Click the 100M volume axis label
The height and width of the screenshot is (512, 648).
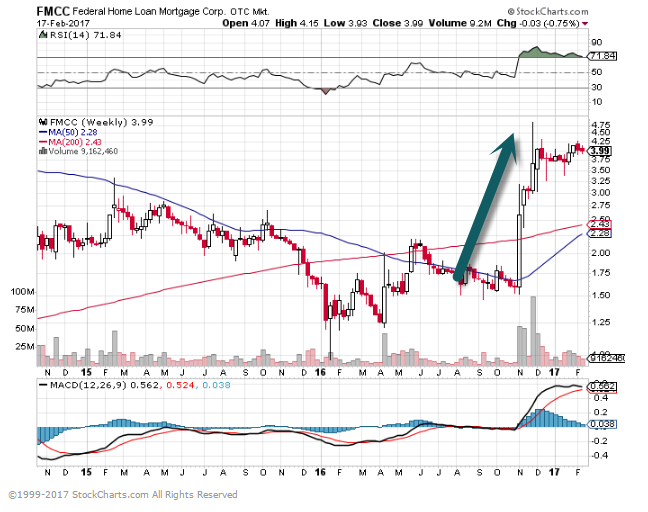pyautogui.click(x=22, y=292)
